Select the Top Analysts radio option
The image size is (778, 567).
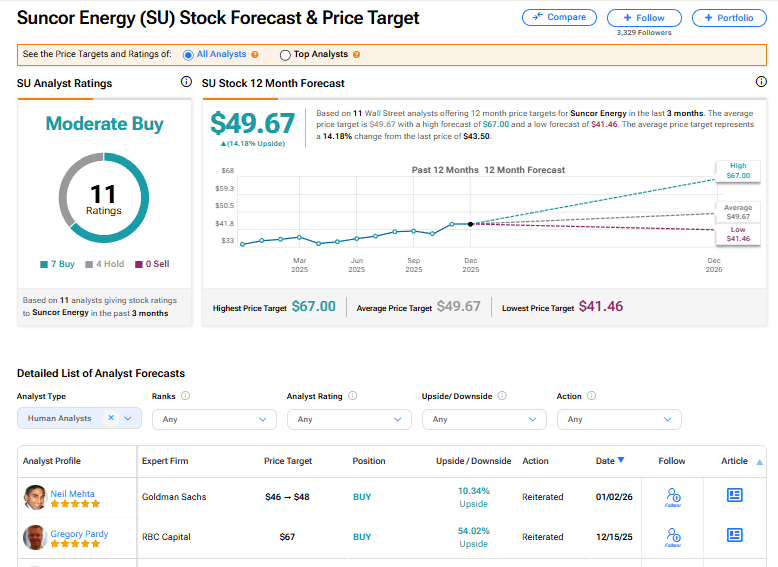coord(286,55)
